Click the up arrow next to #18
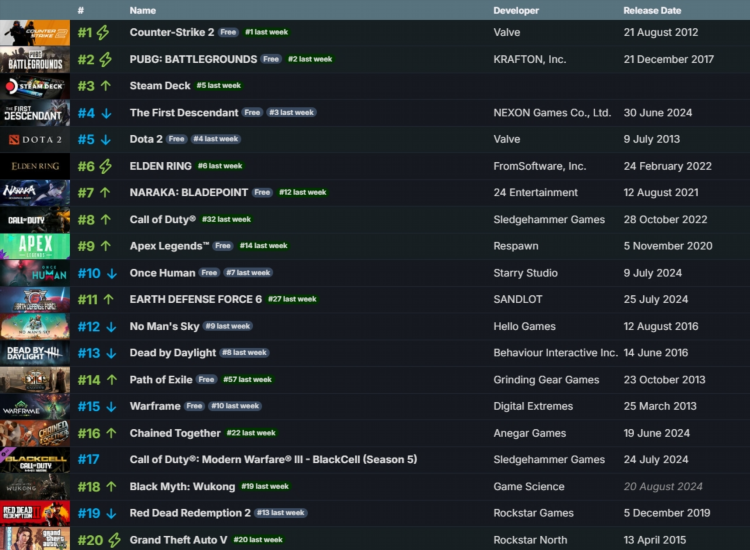 click(x=111, y=487)
